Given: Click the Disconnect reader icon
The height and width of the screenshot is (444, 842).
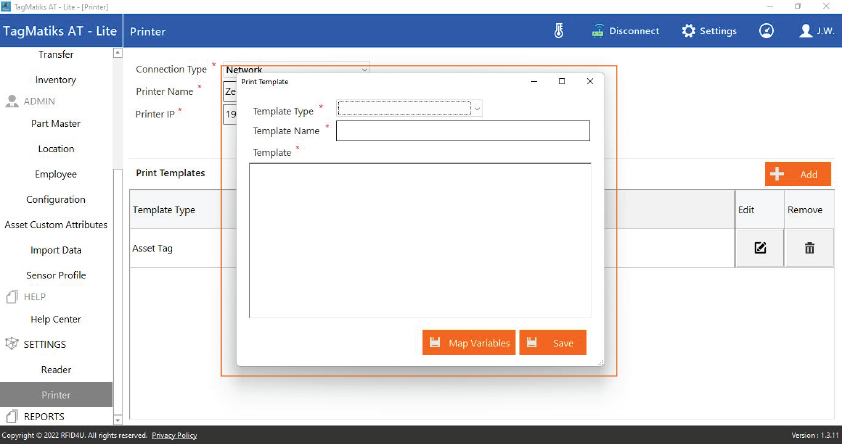Looking at the screenshot, I should [x=626, y=31].
